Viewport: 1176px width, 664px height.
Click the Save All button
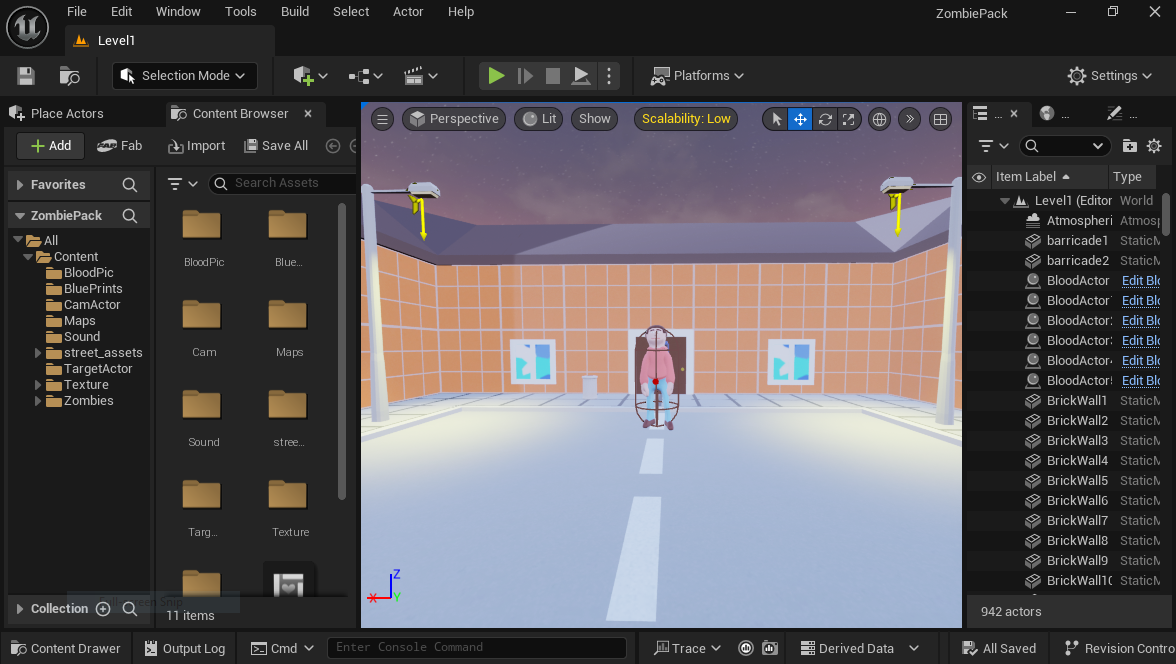(x=275, y=146)
